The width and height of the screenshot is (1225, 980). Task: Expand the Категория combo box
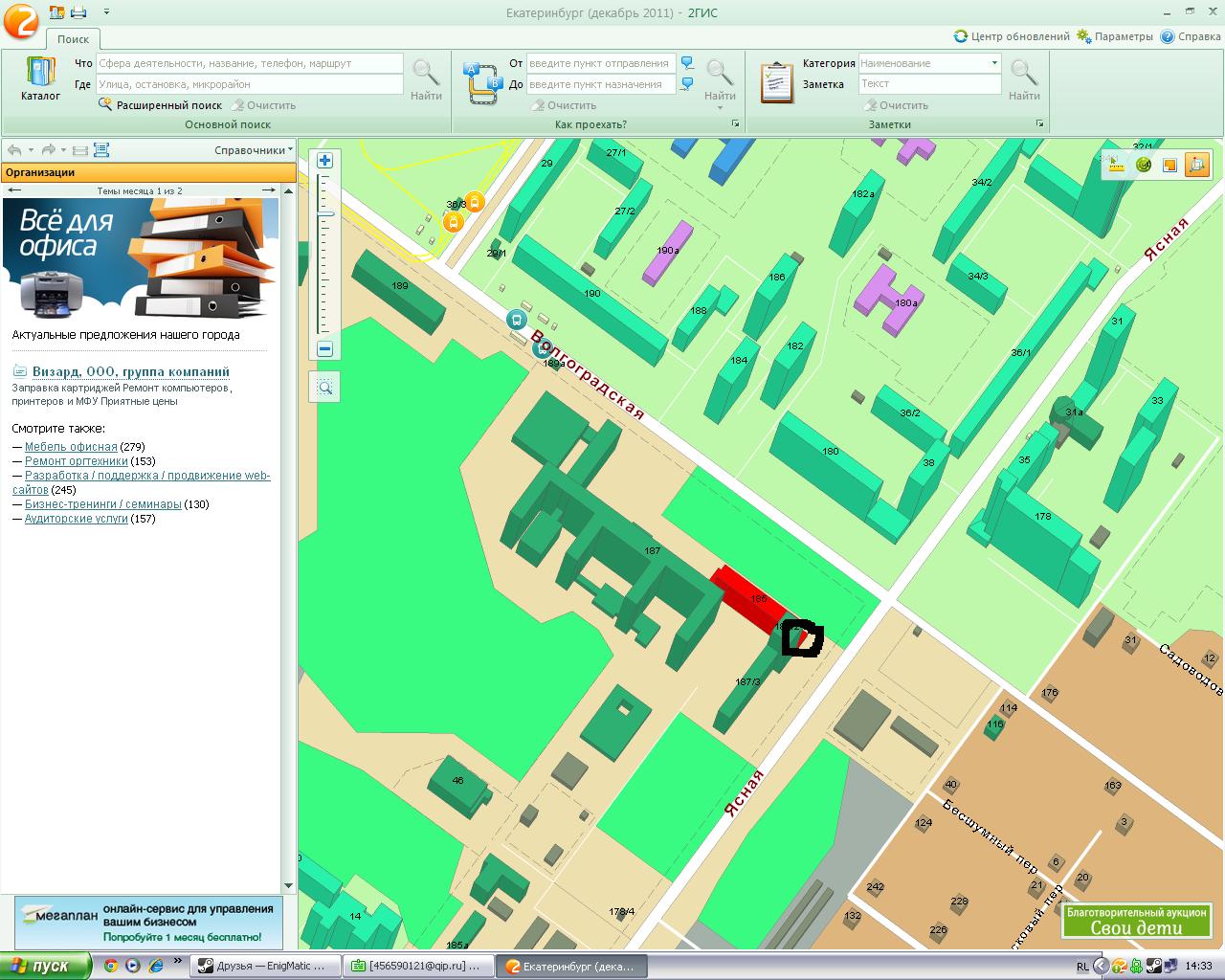994,63
